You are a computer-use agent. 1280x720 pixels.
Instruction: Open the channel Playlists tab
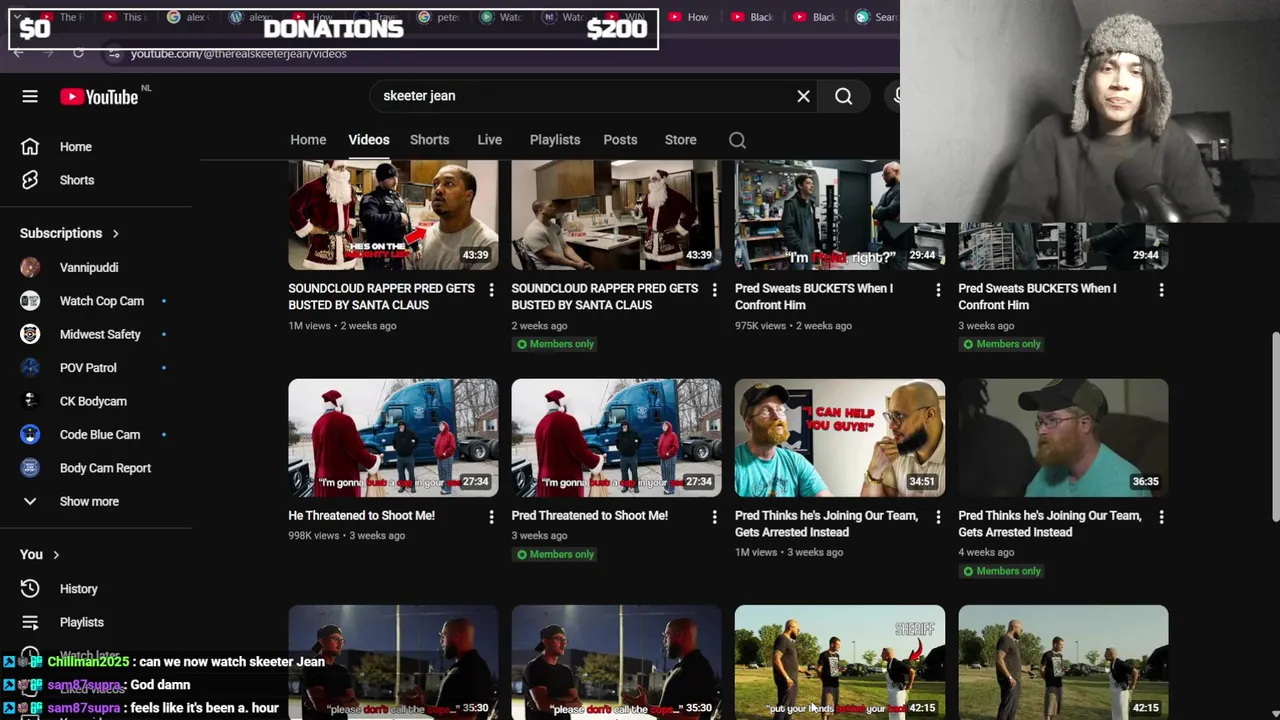[x=555, y=140]
